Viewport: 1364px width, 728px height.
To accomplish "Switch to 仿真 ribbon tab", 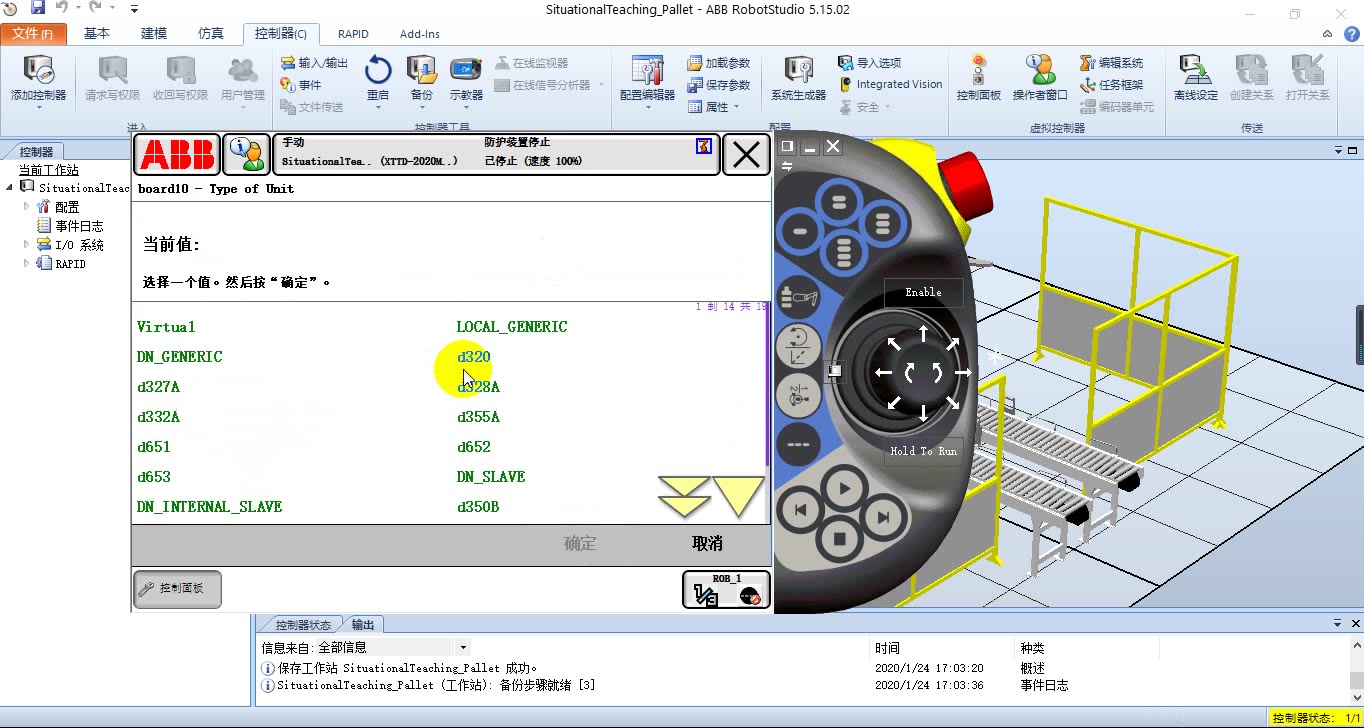I will 211,33.
